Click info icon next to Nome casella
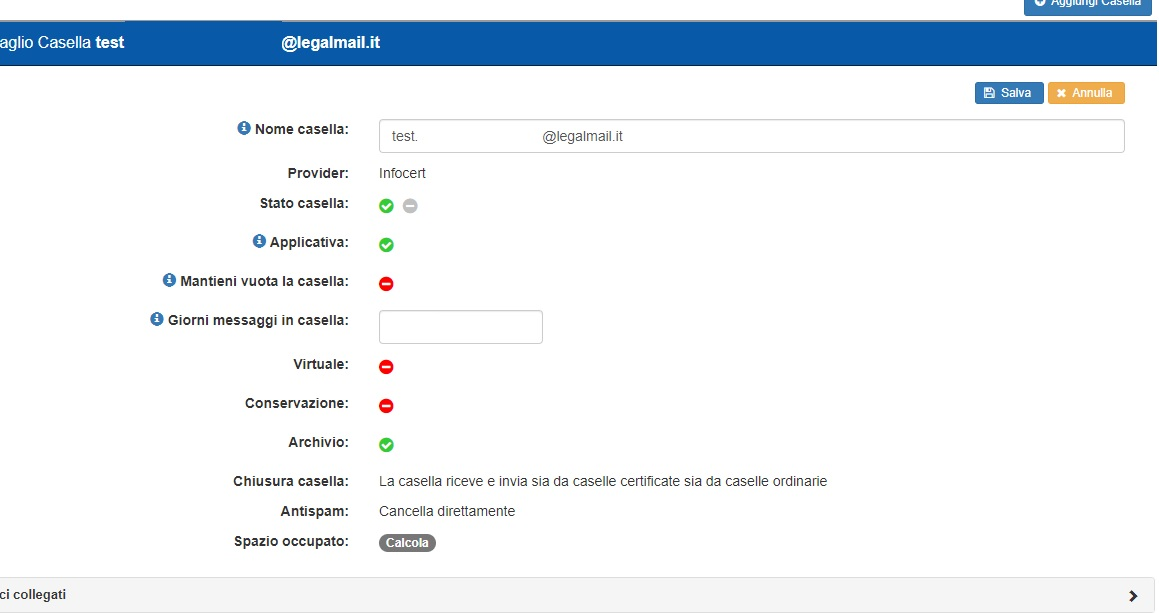The image size is (1159, 613). pyautogui.click(x=243, y=129)
